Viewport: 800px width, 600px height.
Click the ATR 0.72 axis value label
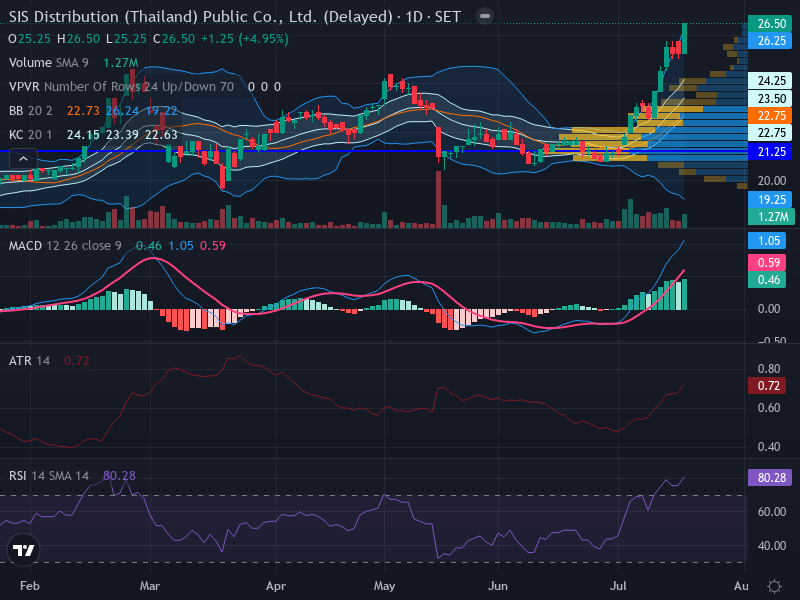click(767, 386)
